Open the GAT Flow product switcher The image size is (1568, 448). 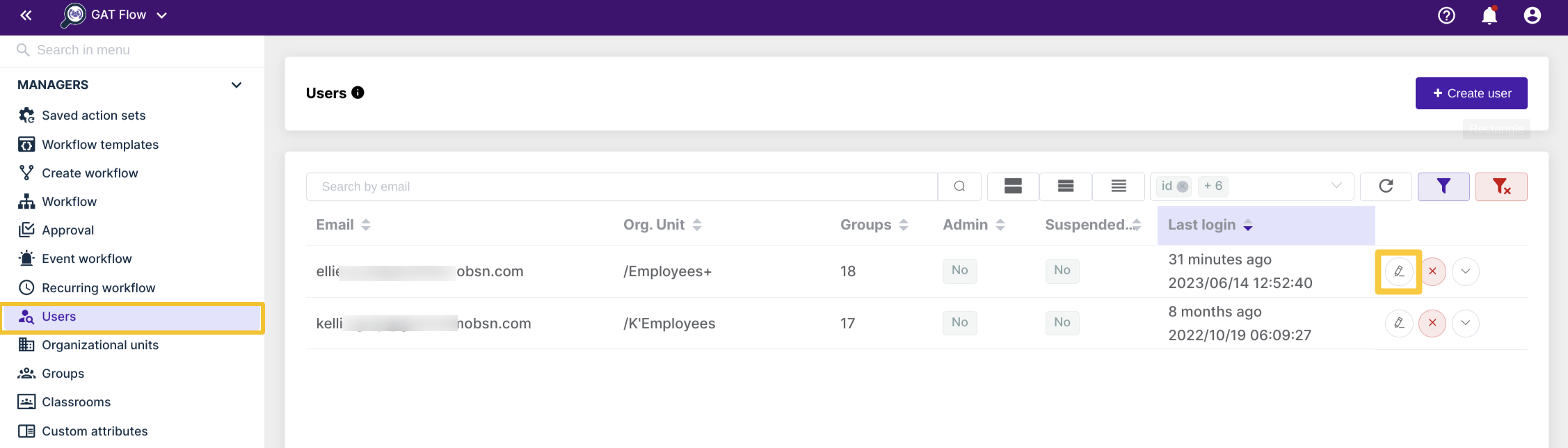(115, 15)
